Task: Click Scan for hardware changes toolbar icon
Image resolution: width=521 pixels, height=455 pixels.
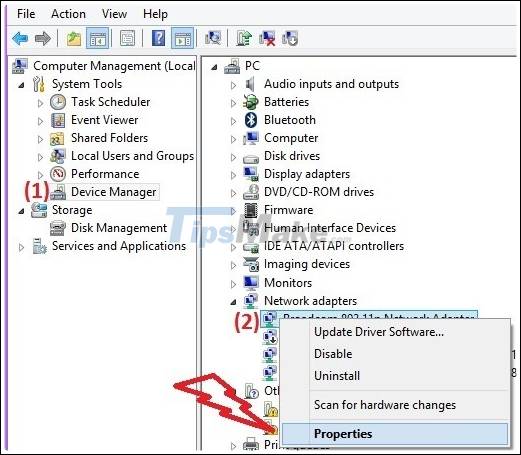Action: 213,38
